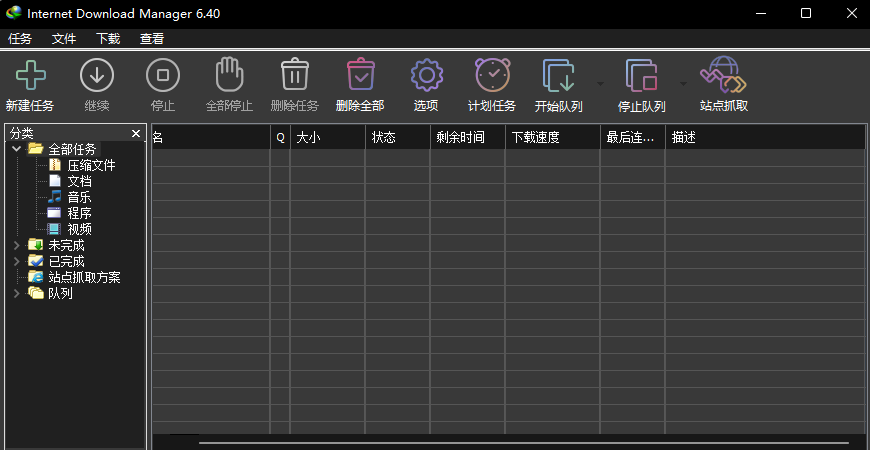The height and width of the screenshot is (450, 870).
Task: Open the dropdown arrow beside 停止队列
Action: (683, 83)
